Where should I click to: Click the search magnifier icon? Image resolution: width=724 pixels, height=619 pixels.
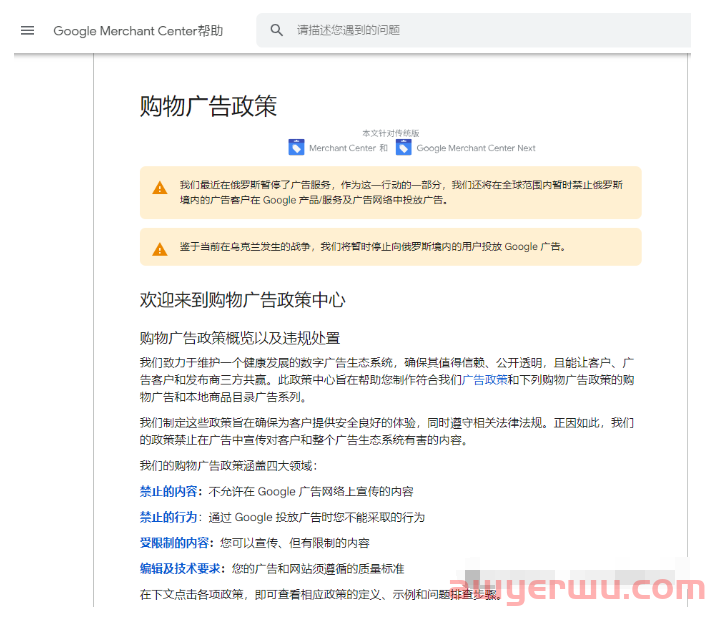click(277, 30)
